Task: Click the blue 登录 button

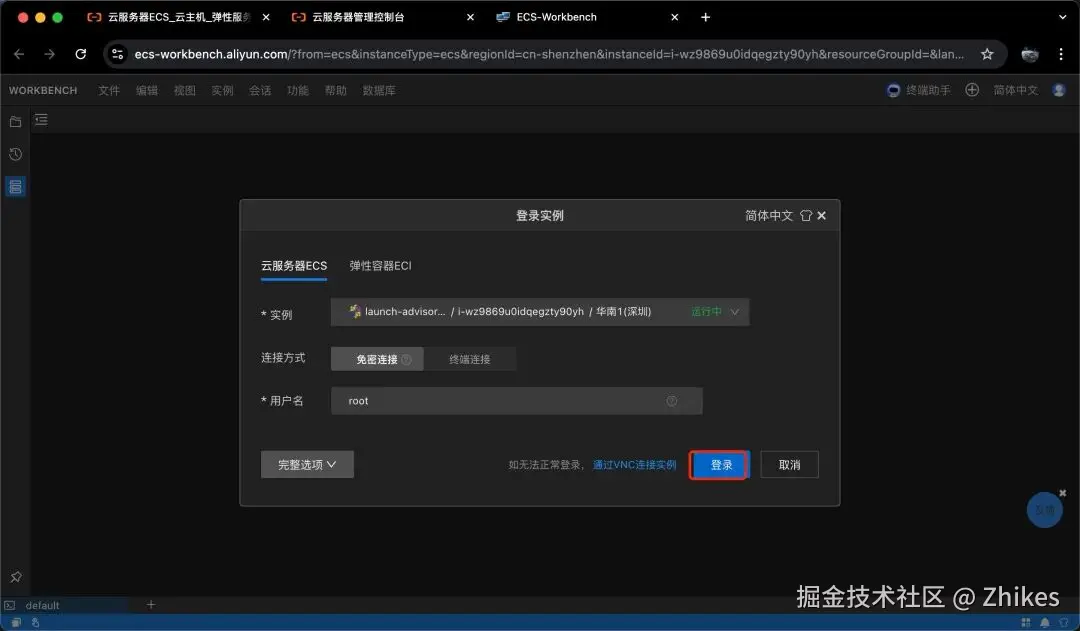Action: tap(719, 465)
